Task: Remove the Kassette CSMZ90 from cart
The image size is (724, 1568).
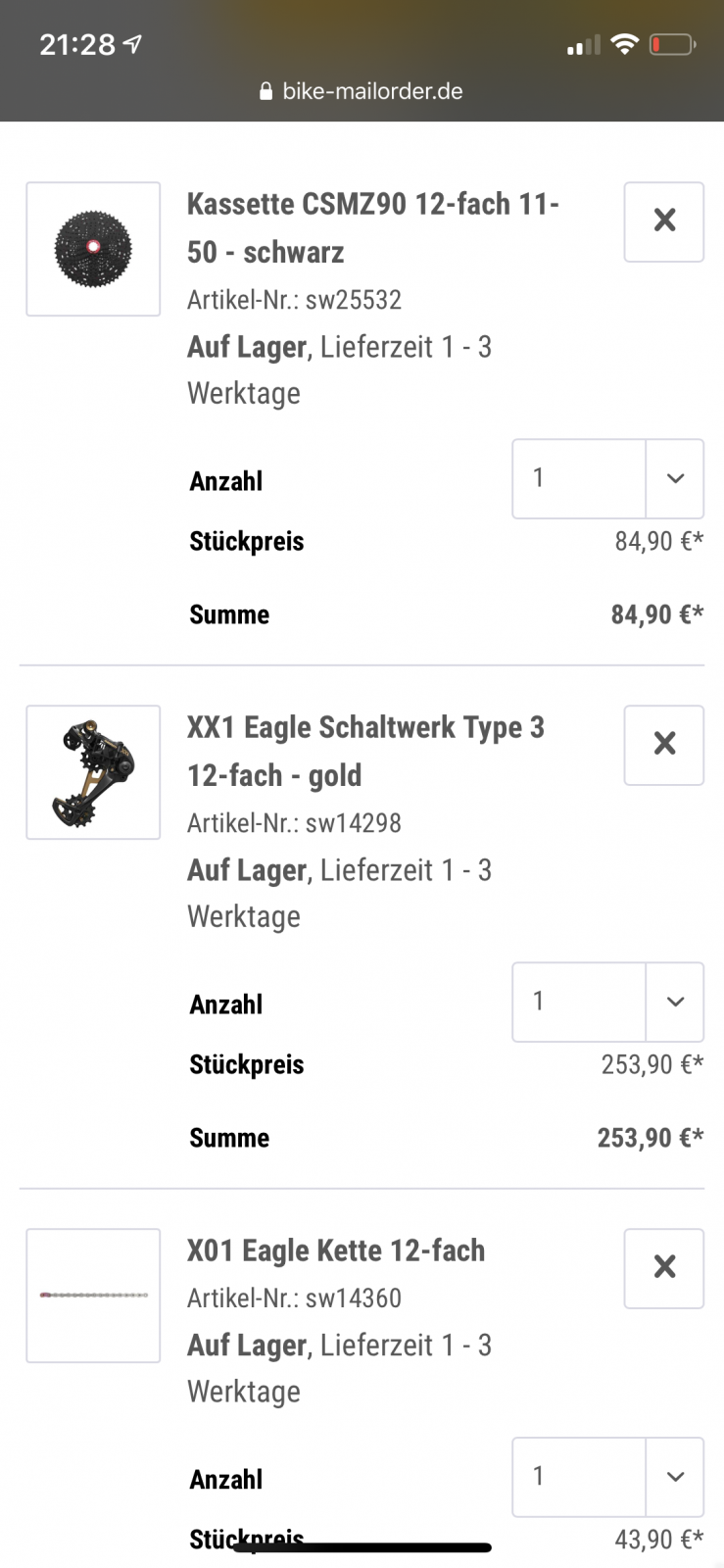Action: coord(663,221)
